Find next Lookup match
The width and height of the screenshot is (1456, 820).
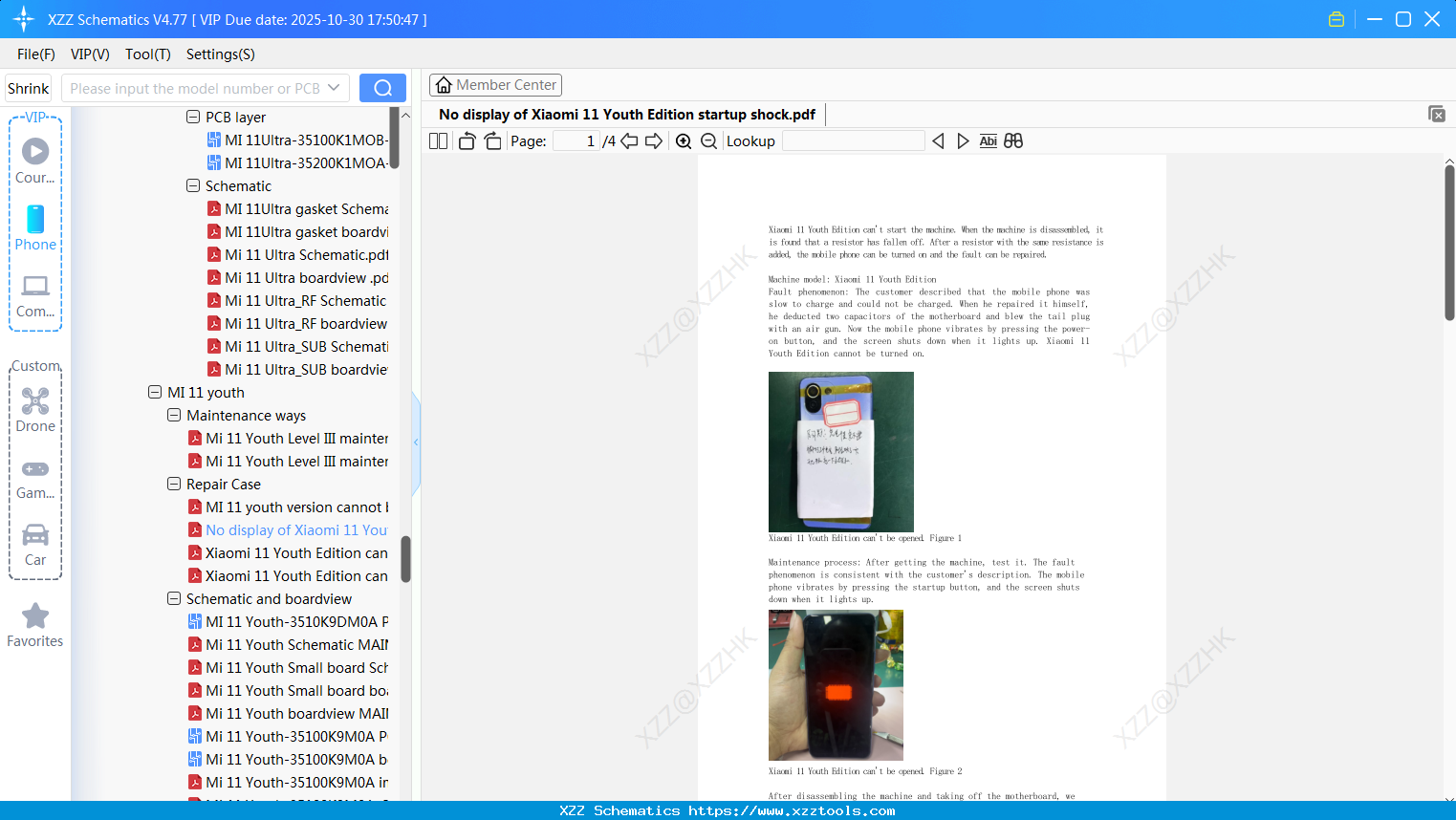click(963, 141)
